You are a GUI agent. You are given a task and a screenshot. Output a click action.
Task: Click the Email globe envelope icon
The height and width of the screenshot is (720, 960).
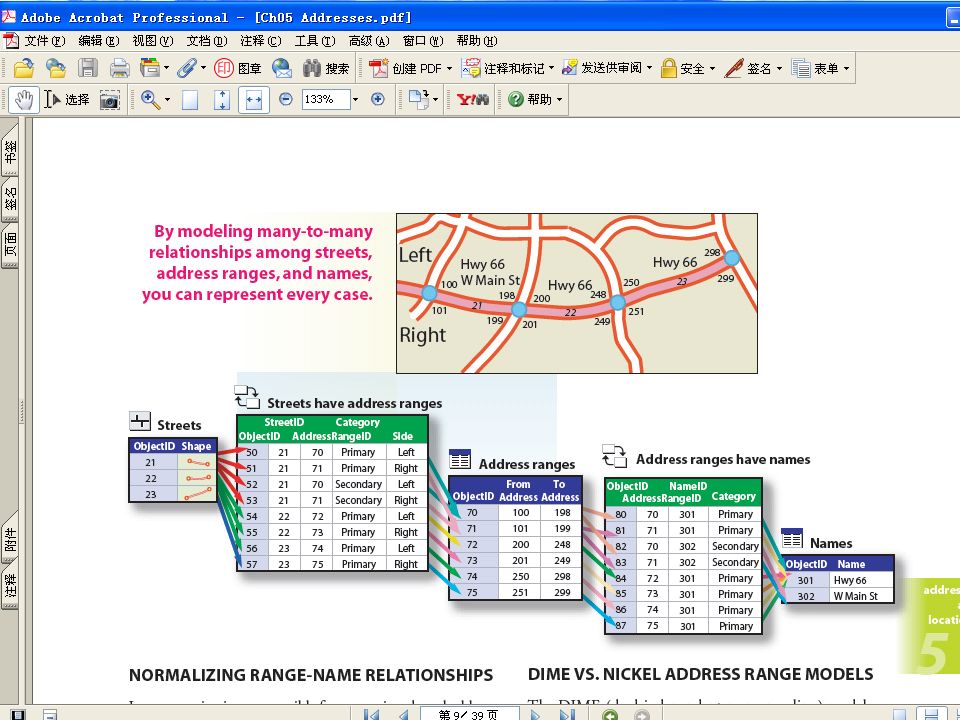282,68
